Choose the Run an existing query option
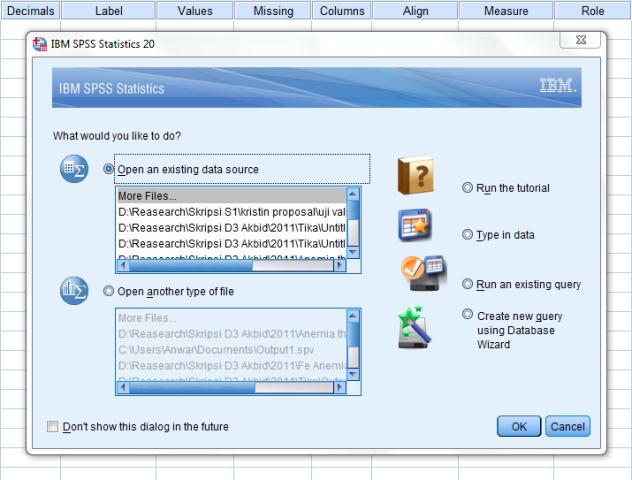Image resolution: width=632 pixels, height=480 pixels. [467, 284]
